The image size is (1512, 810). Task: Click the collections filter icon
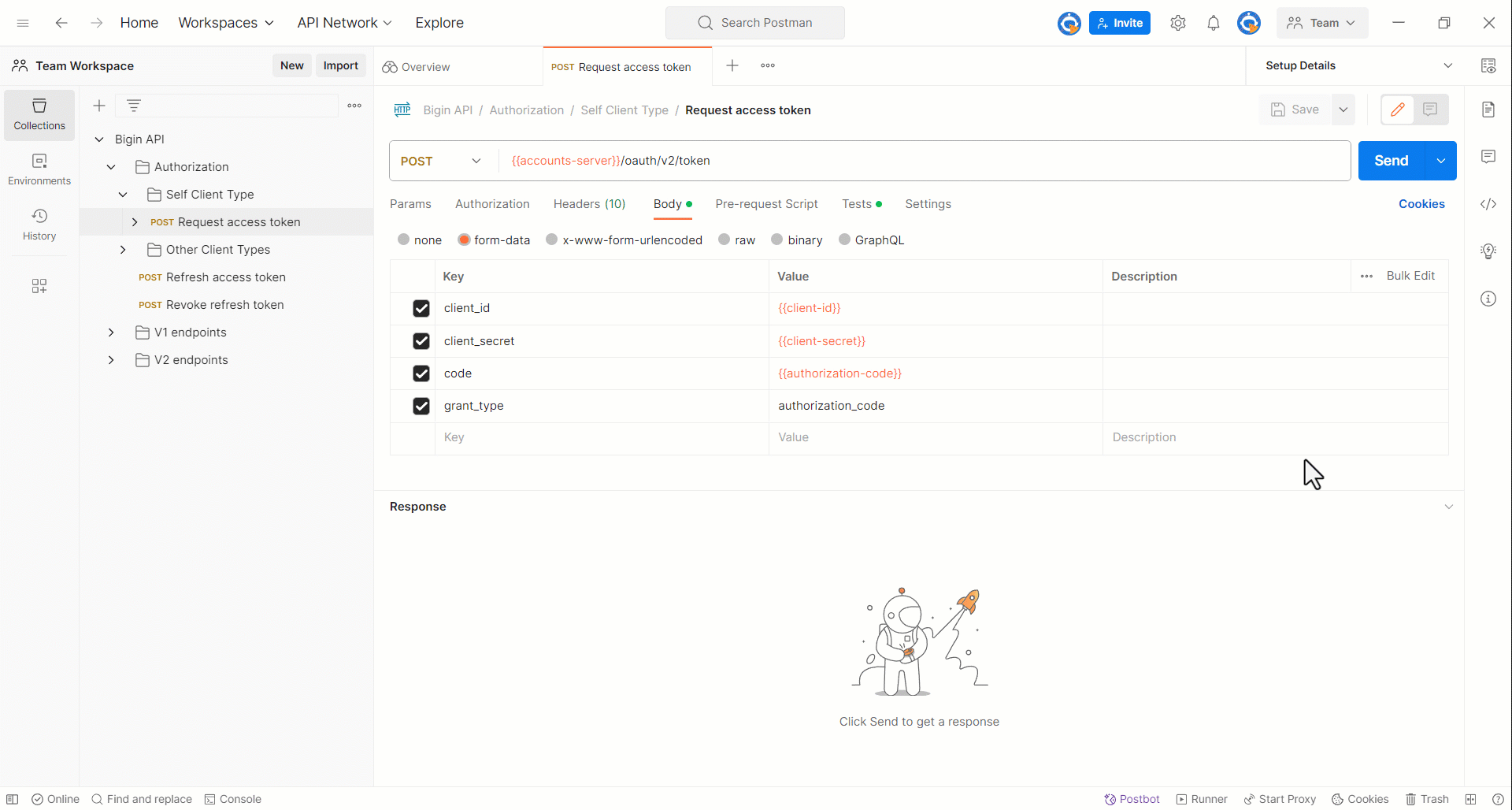pyautogui.click(x=134, y=106)
